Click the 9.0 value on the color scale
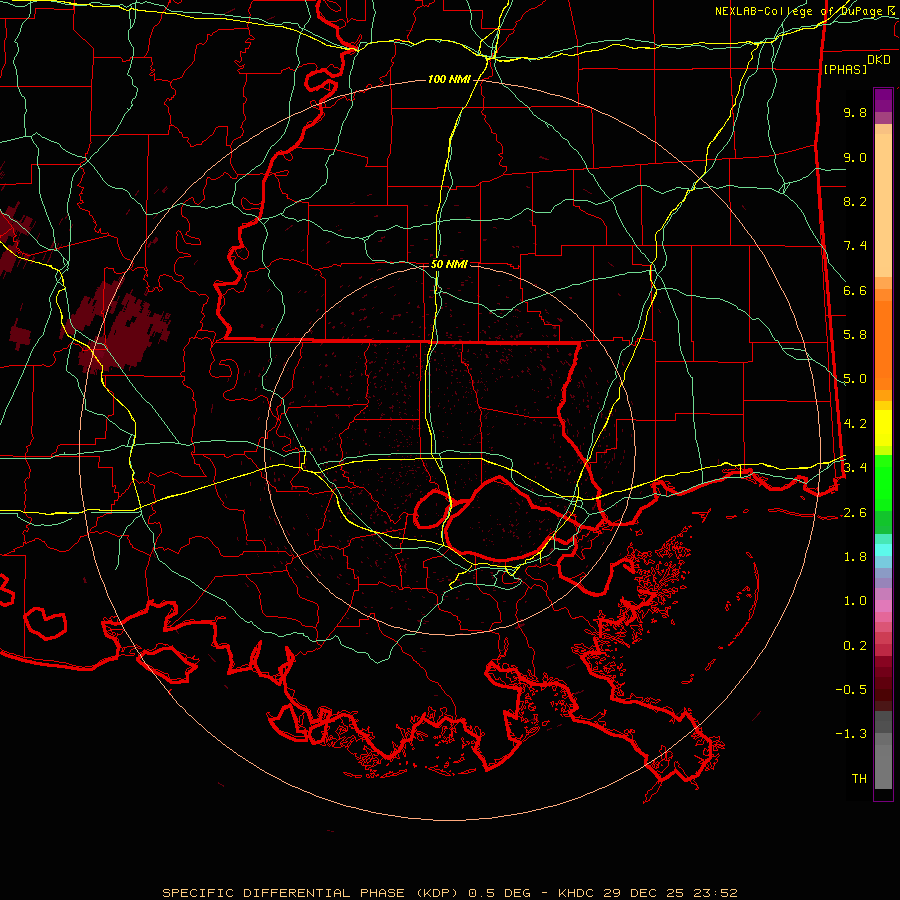This screenshot has width=900, height=900. coord(855,157)
